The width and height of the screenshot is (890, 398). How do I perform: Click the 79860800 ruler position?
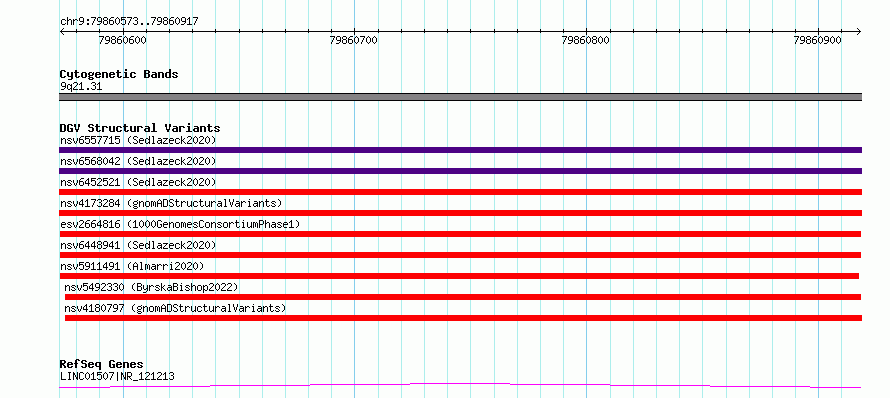tap(586, 40)
